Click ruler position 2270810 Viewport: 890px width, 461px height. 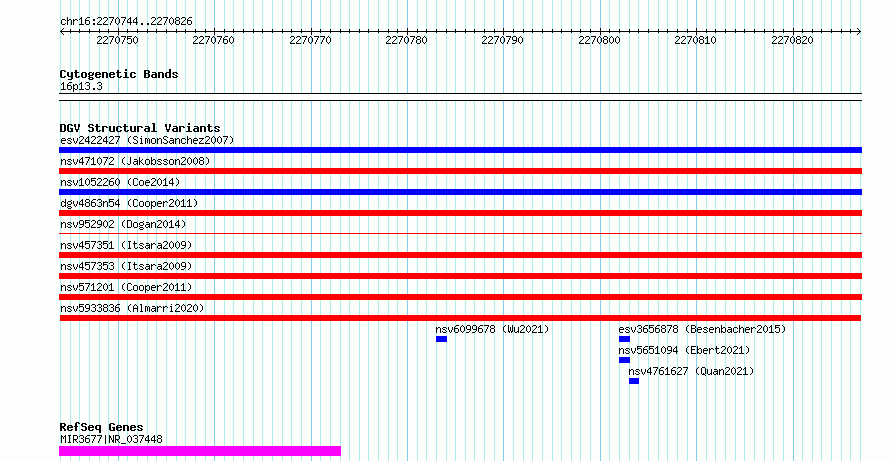tap(695, 40)
